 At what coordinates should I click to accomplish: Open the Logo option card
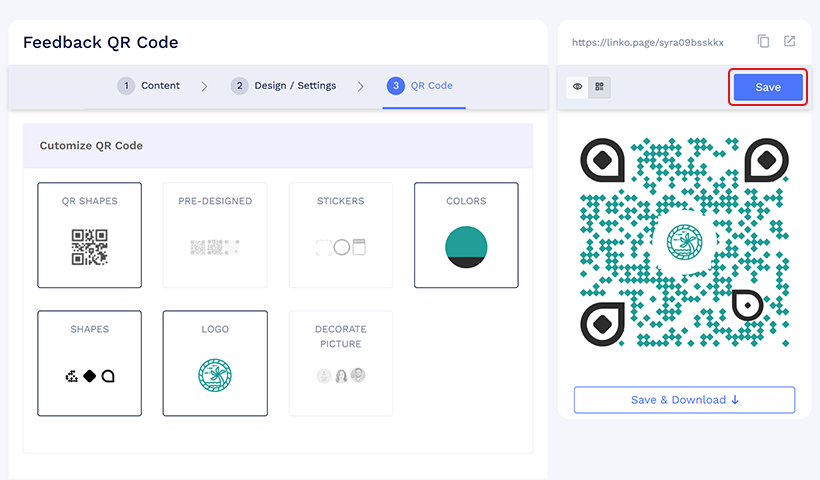click(215, 362)
